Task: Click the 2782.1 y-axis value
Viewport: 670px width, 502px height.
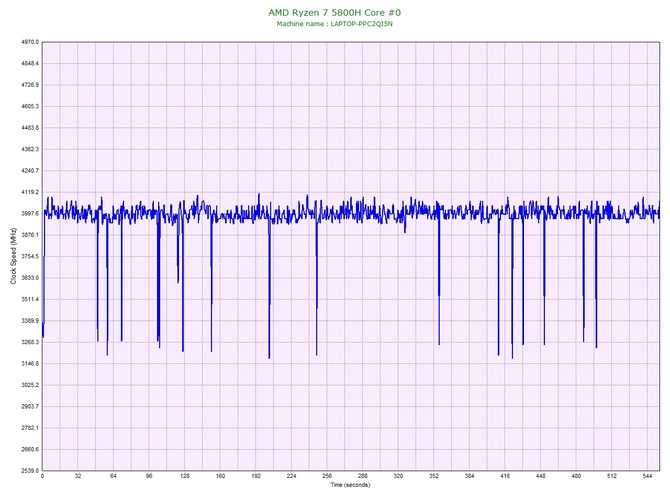Action: [x=30, y=428]
